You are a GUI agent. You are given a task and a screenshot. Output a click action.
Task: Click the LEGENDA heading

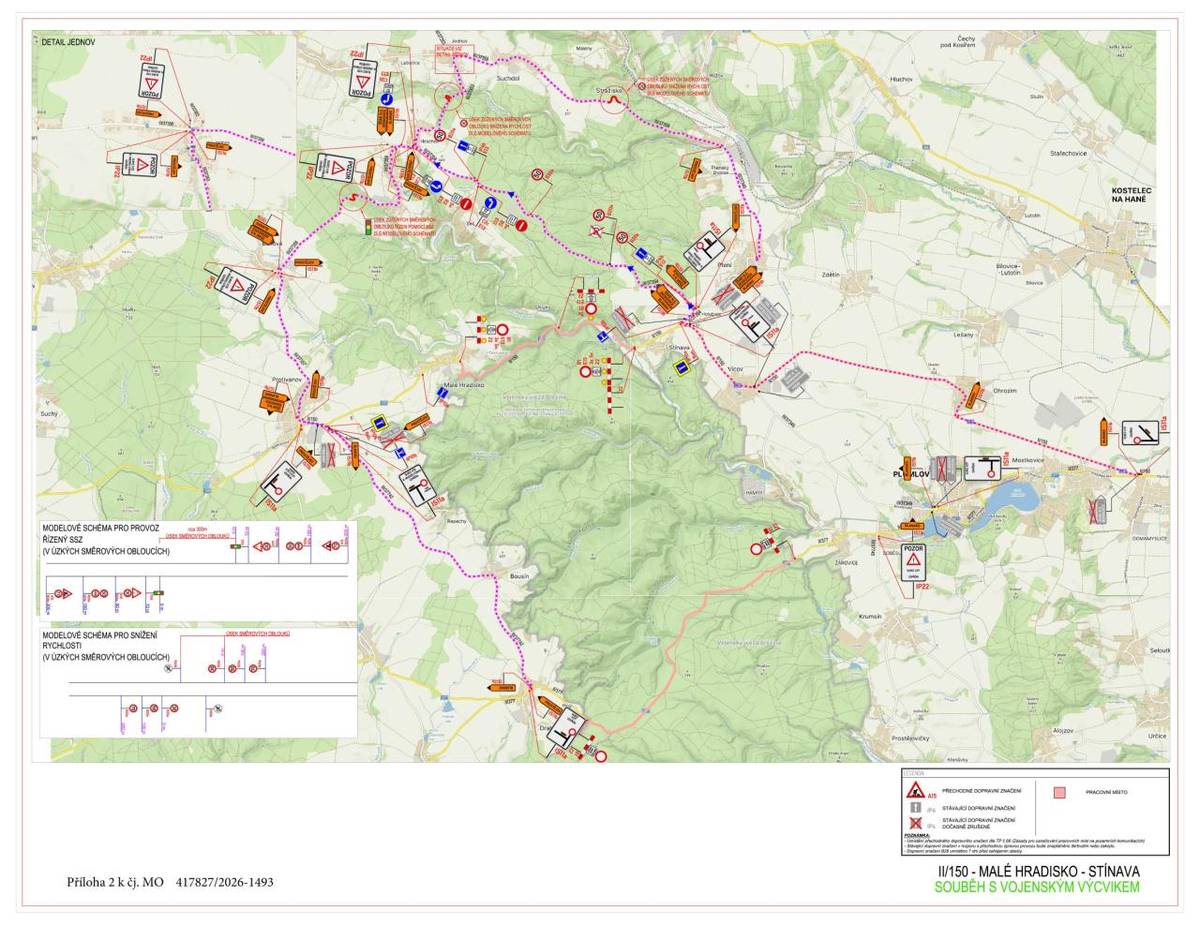[914, 773]
